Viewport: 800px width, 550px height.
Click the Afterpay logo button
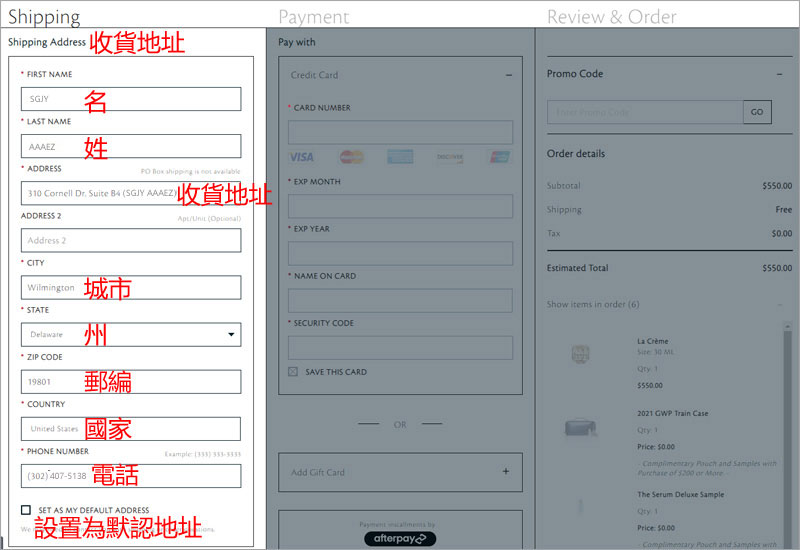point(400,538)
